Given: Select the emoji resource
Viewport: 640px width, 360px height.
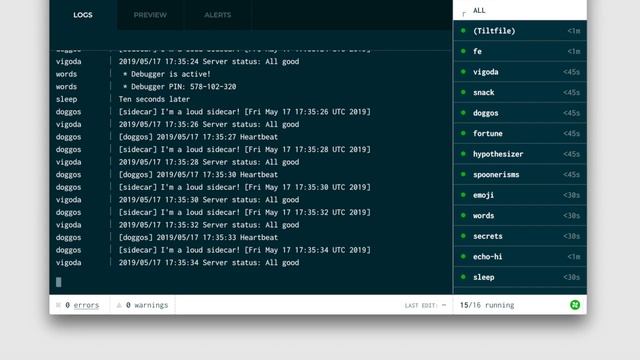Looking at the screenshot, I should [x=520, y=195].
